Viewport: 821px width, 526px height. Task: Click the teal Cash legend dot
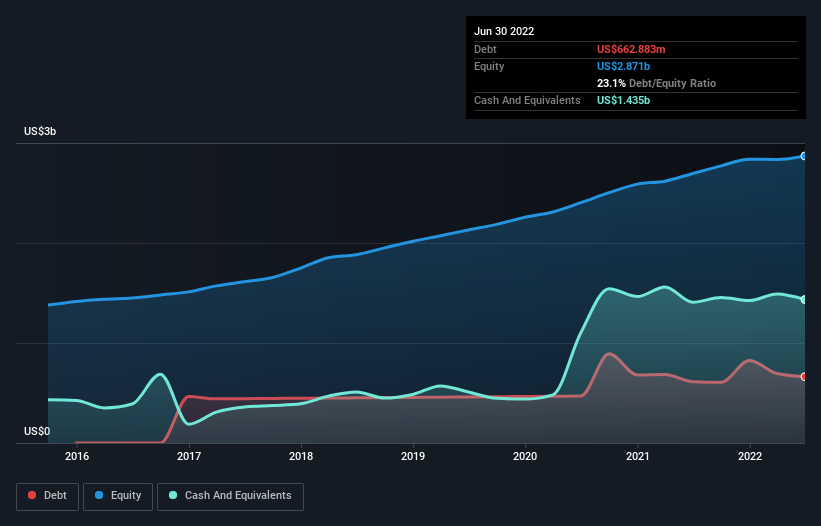173,495
